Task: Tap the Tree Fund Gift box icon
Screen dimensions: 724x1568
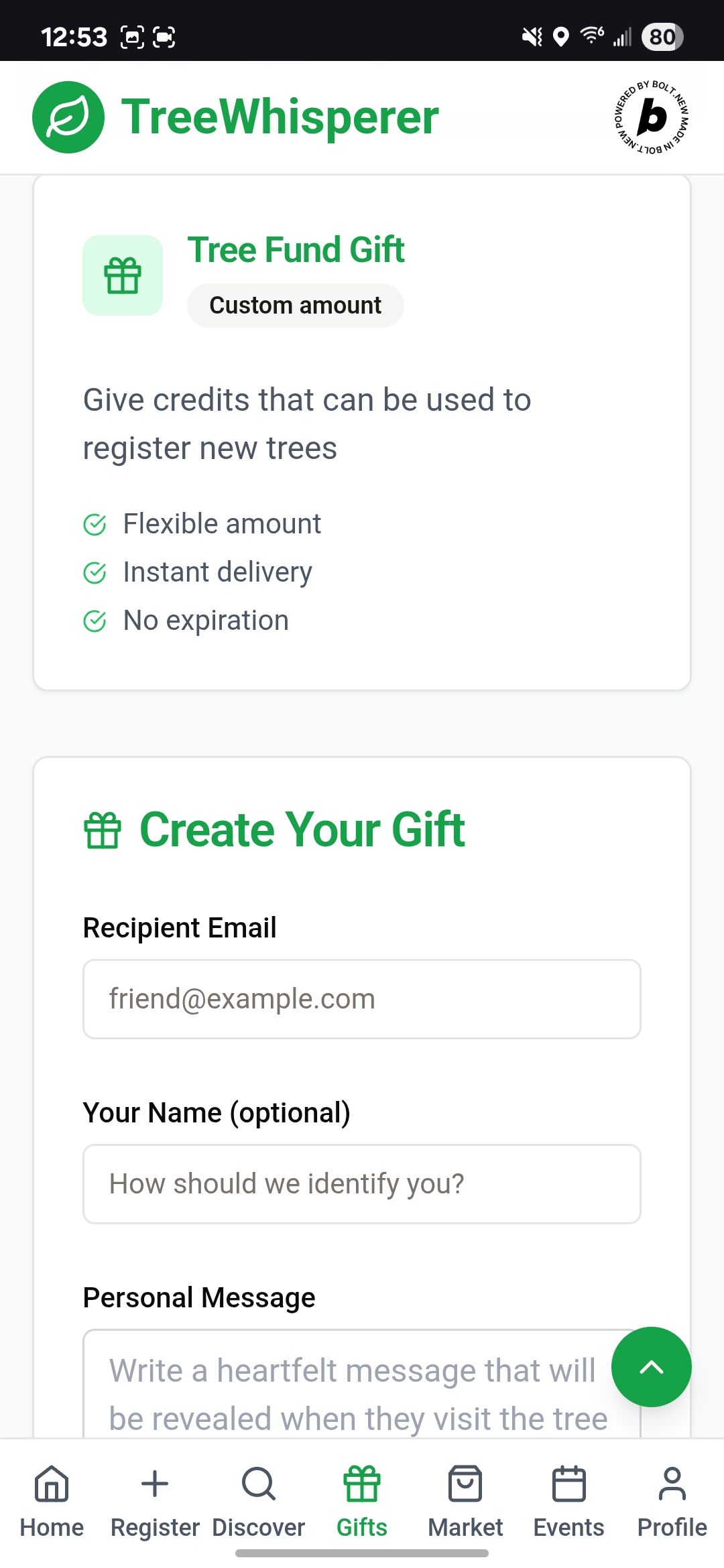Action: 123,275
